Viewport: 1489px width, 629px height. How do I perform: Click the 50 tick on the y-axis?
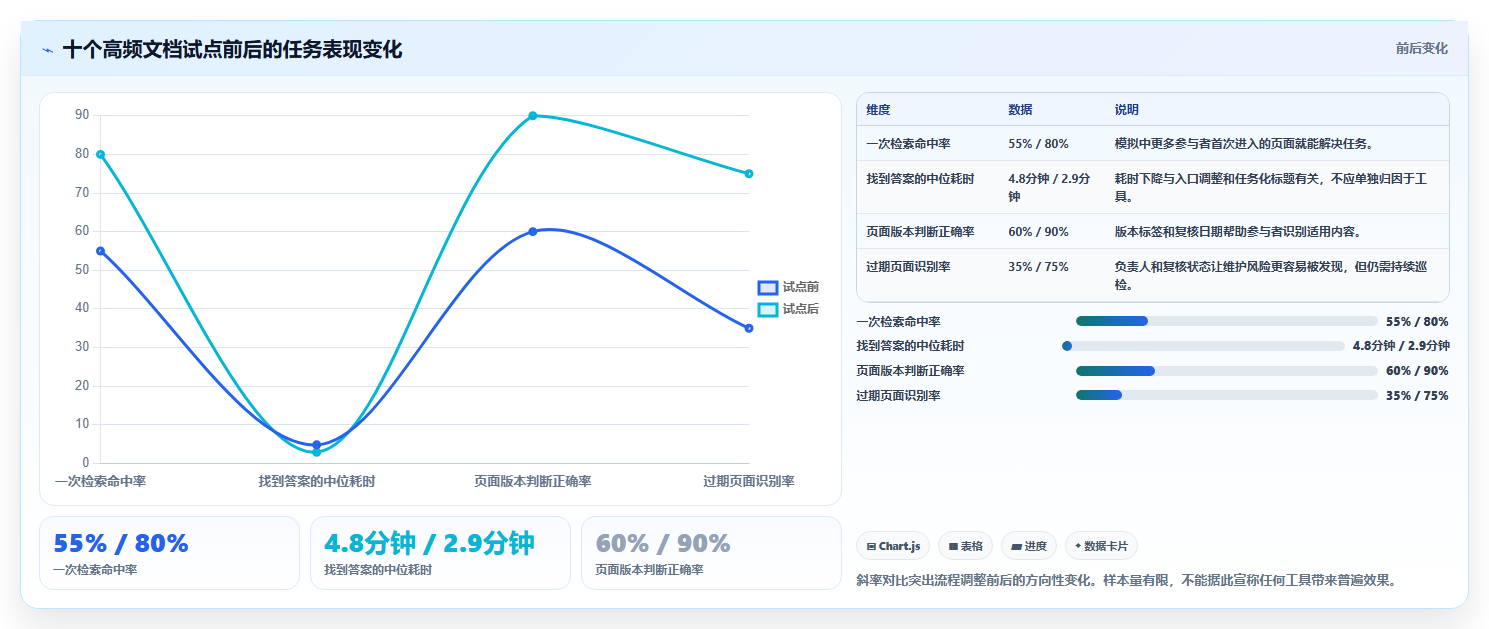pos(82,270)
